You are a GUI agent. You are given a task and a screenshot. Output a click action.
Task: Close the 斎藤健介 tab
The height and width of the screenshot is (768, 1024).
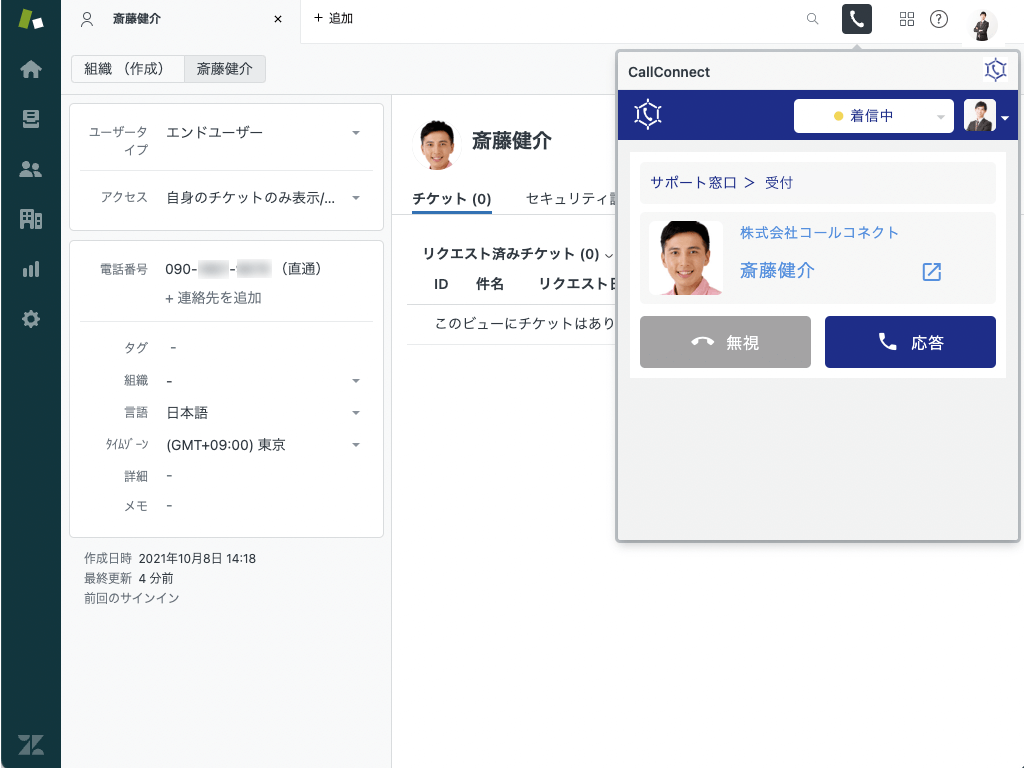(278, 19)
